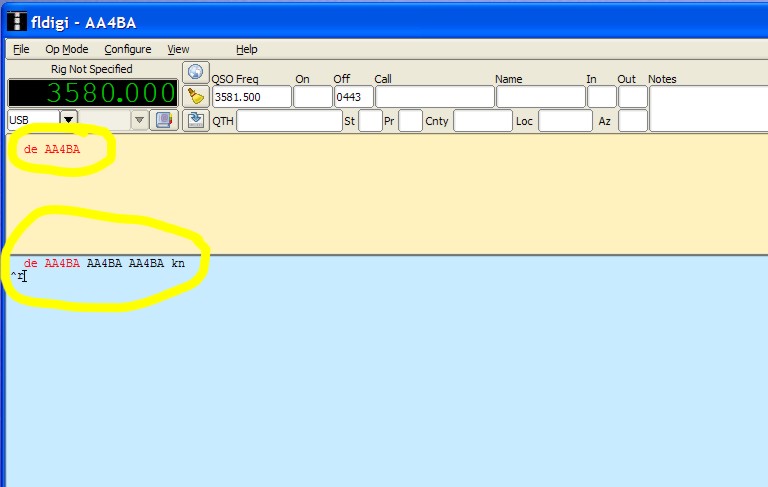Open the Op Mode menu
The height and width of the screenshot is (487, 768).
point(67,49)
